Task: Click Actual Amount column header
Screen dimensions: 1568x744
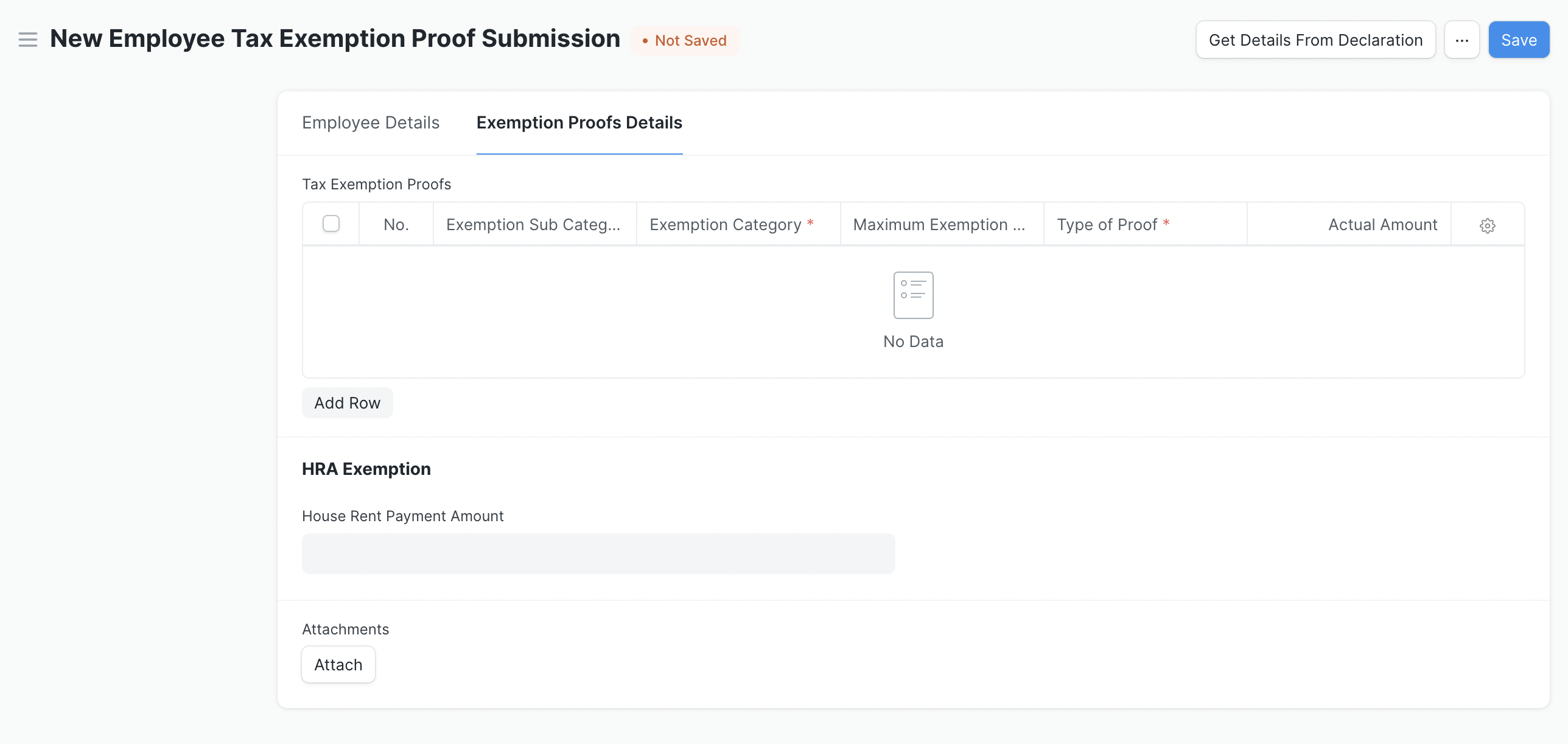Action: (1382, 225)
